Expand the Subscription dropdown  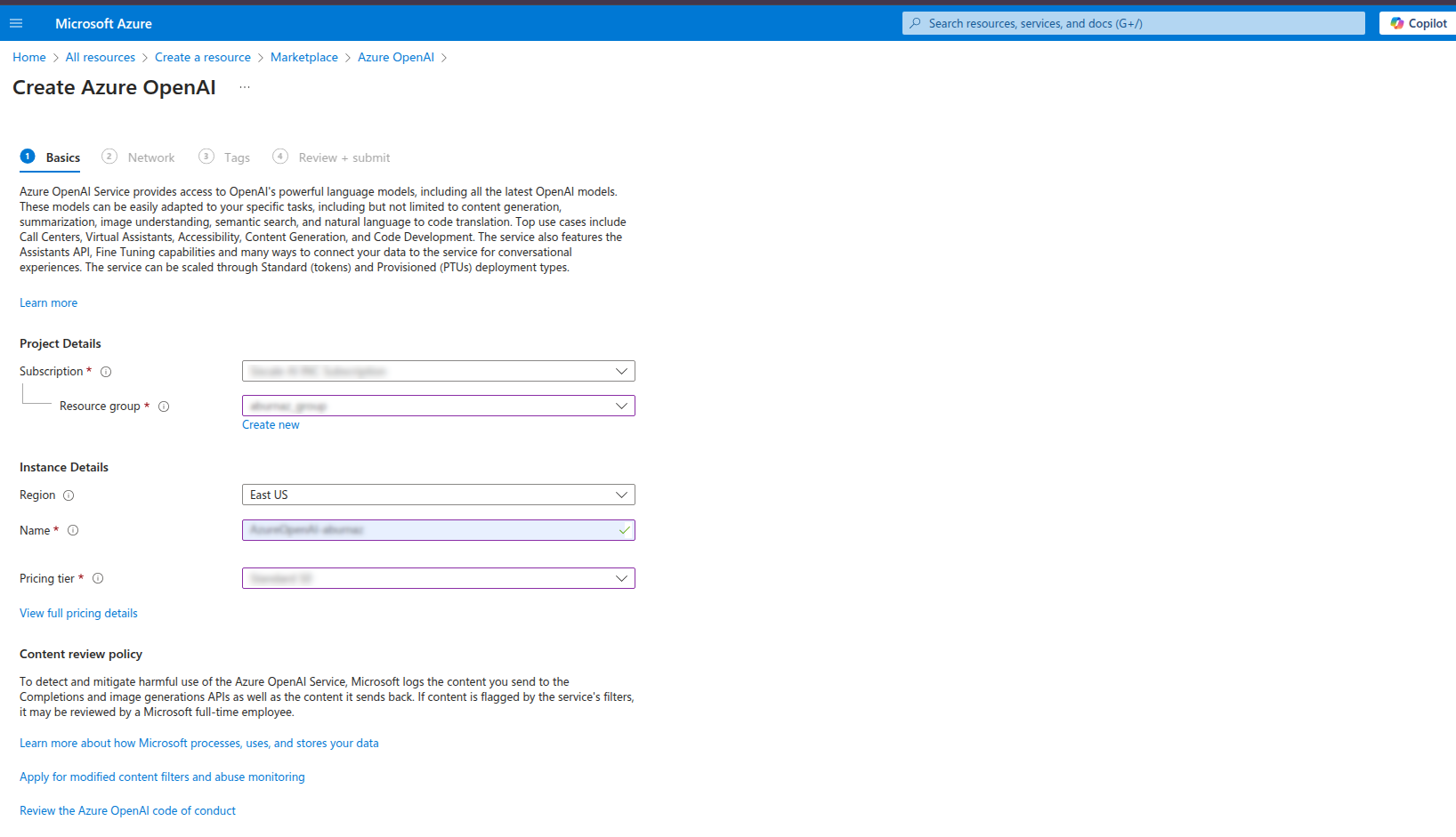(x=439, y=371)
